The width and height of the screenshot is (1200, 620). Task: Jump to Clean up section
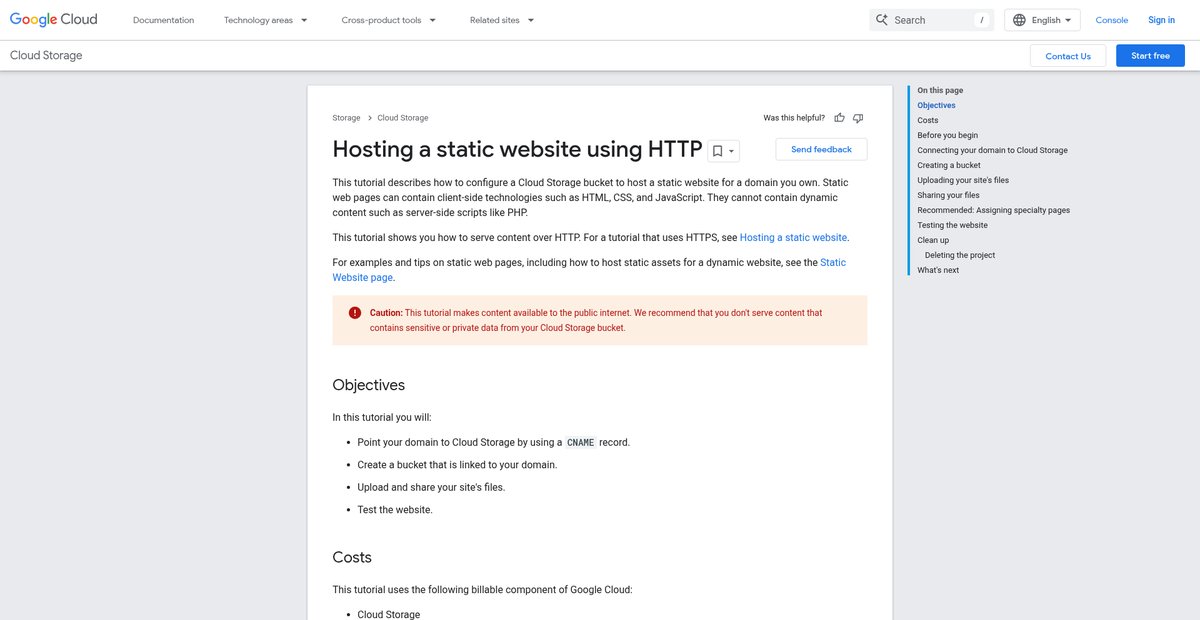(x=933, y=240)
